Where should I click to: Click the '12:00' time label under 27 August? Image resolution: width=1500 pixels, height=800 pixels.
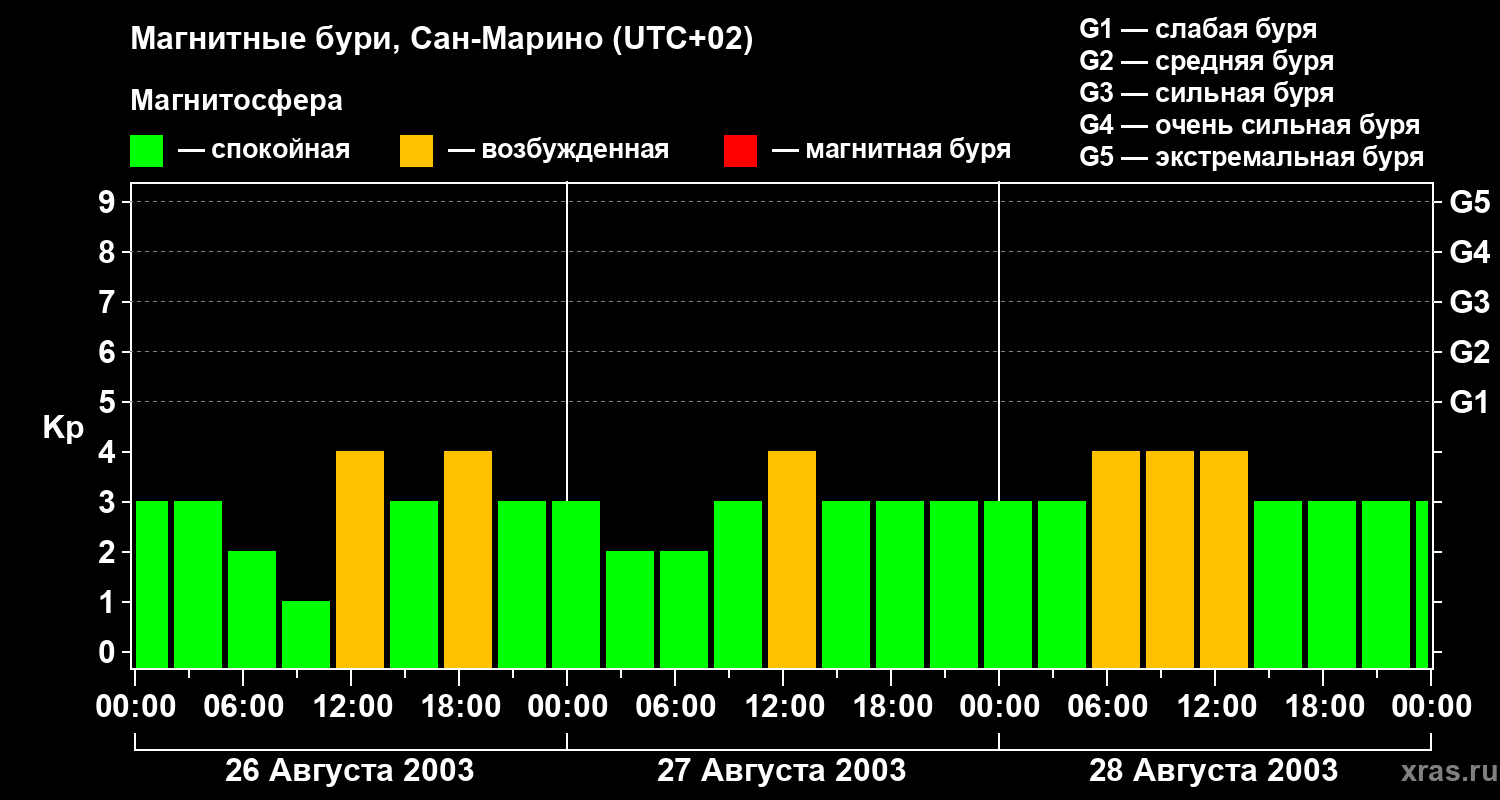784,707
